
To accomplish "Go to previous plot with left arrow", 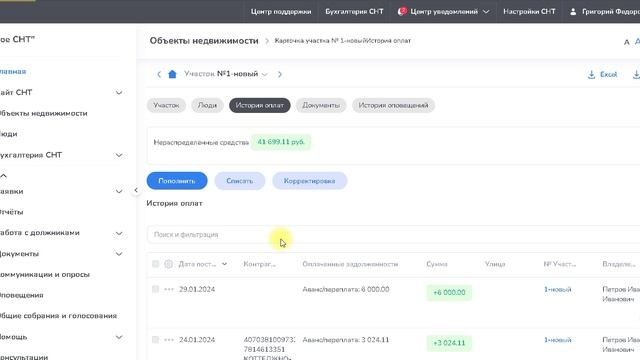I will click(159, 74).
